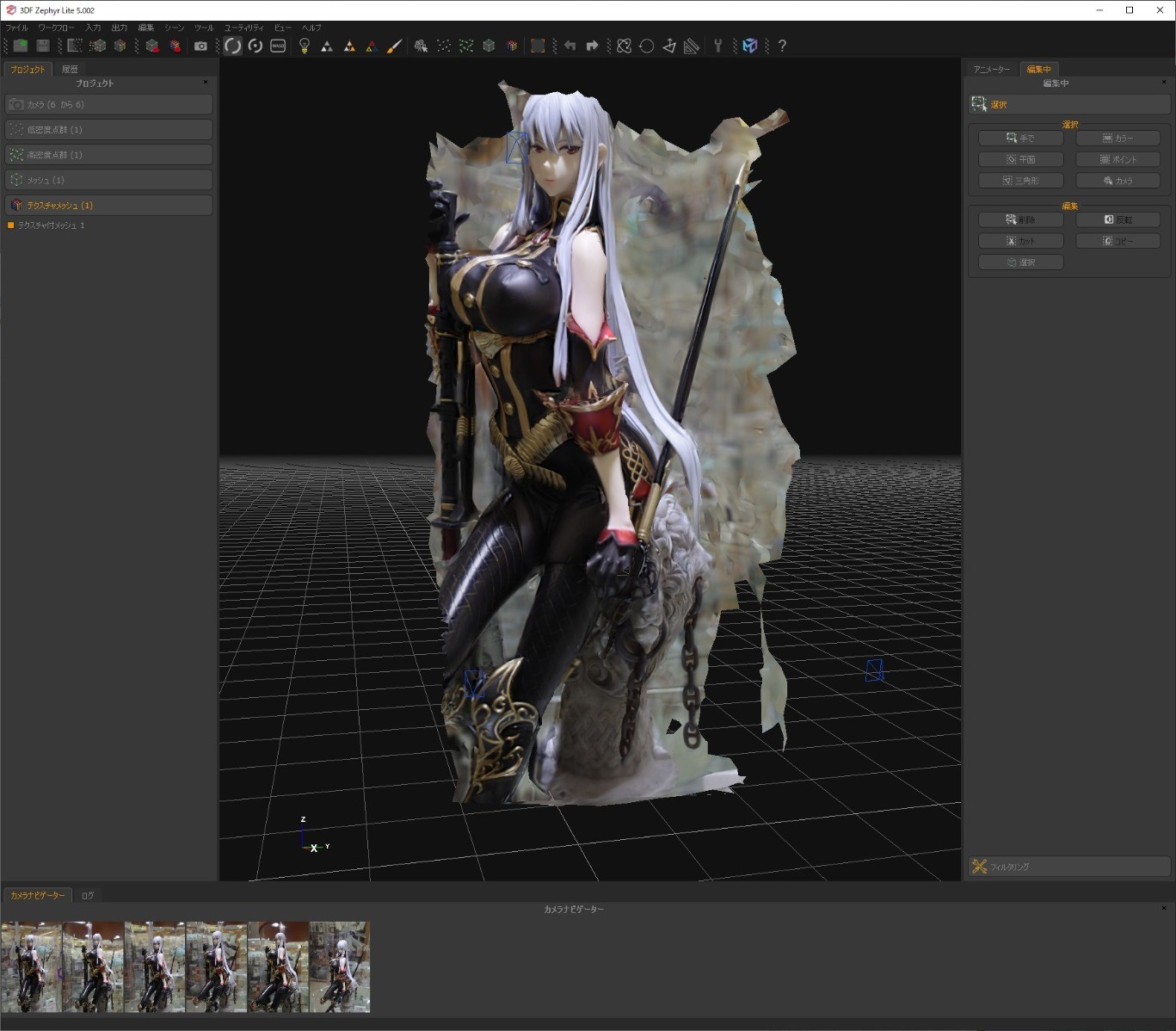1176x1031 pixels.
Task: Click the save project floppy disk icon
Action: (42, 46)
